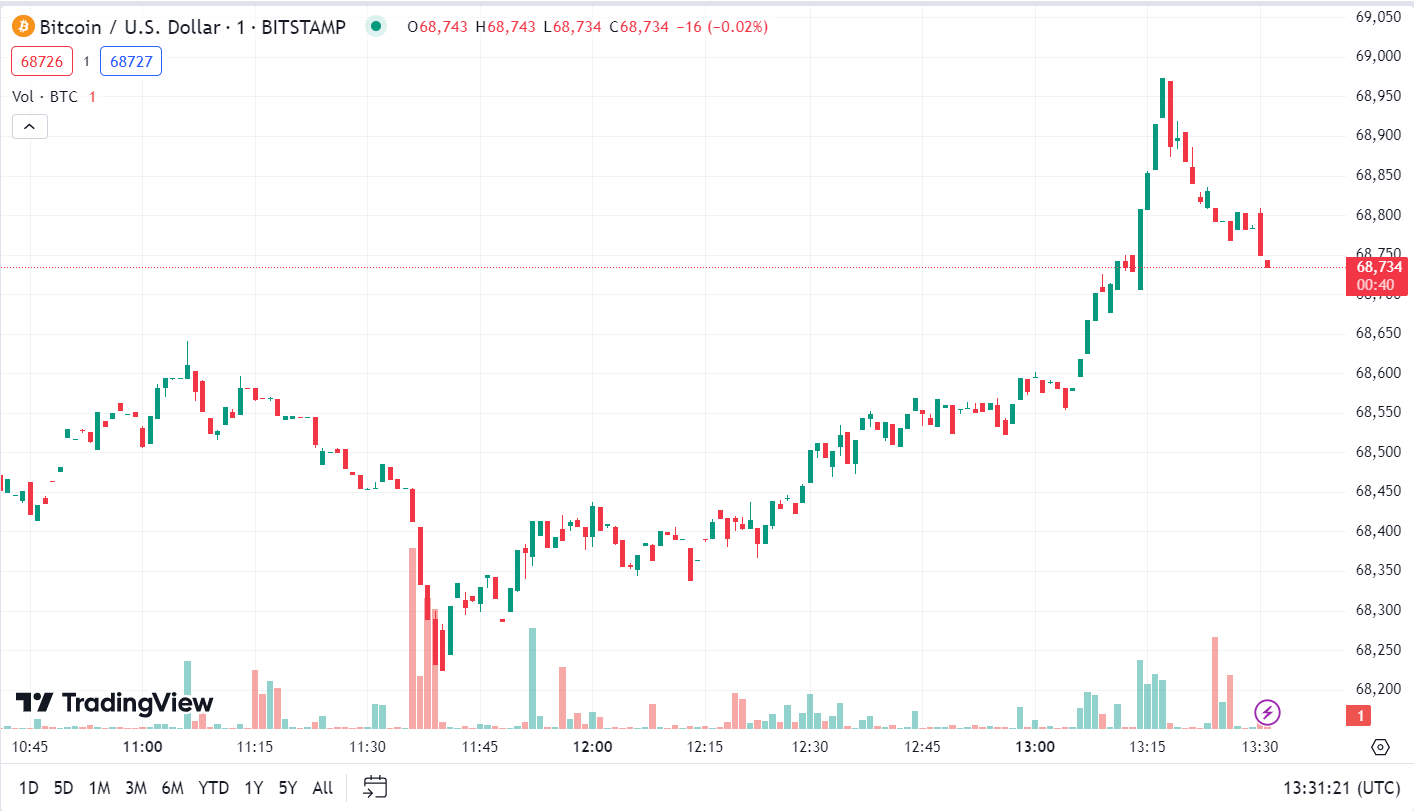Image resolution: width=1414 pixels, height=811 pixels.
Task: Show All time range
Action: (322, 788)
